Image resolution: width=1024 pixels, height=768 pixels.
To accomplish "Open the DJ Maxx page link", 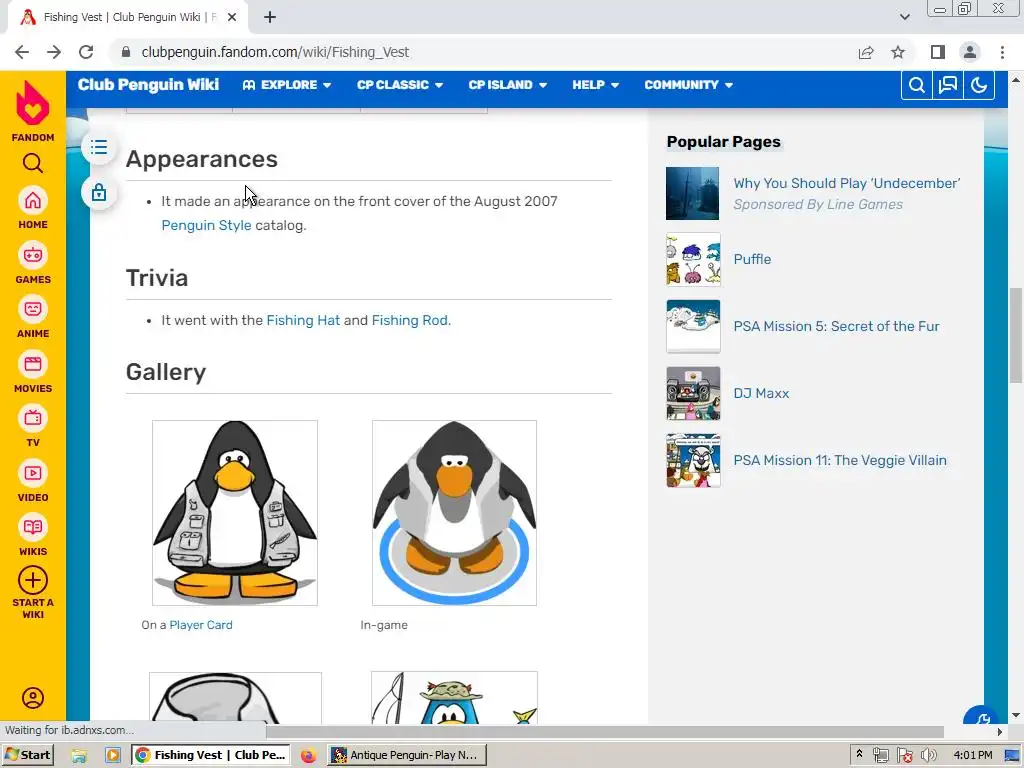I will click(761, 394).
